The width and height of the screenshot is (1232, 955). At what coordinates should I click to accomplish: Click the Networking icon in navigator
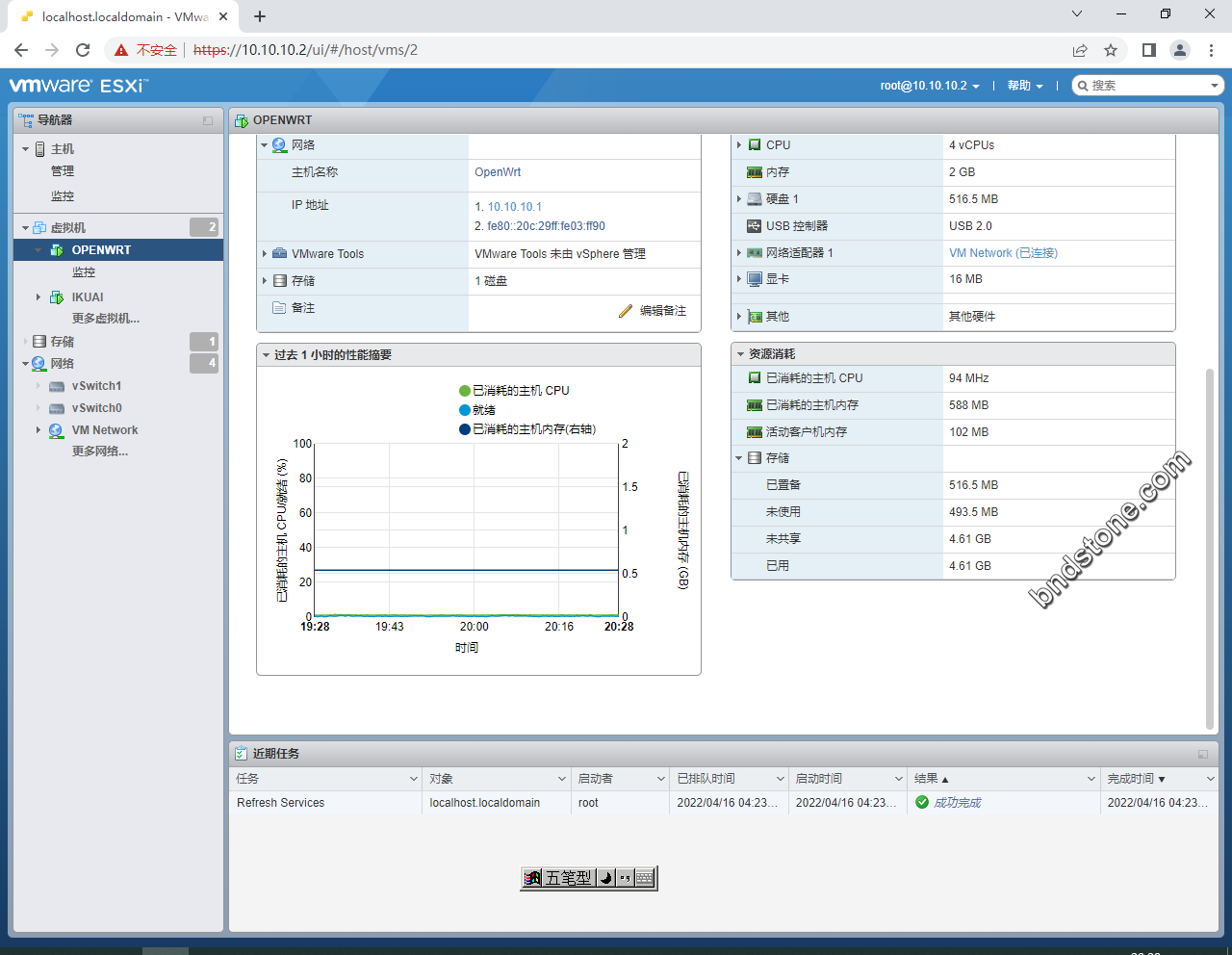(39, 364)
